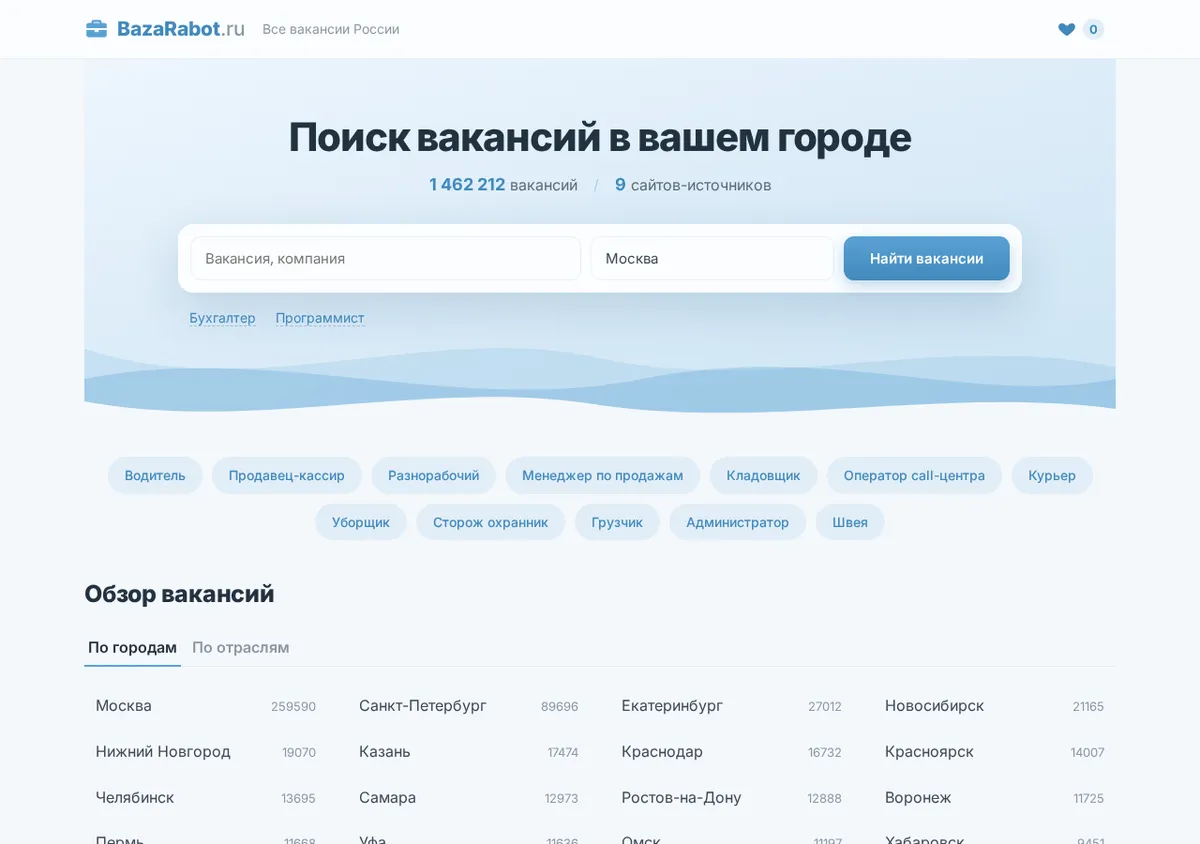Open vacancies for Нижний Новгород
This screenshot has width=1200, height=844.
[x=206, y=752]
